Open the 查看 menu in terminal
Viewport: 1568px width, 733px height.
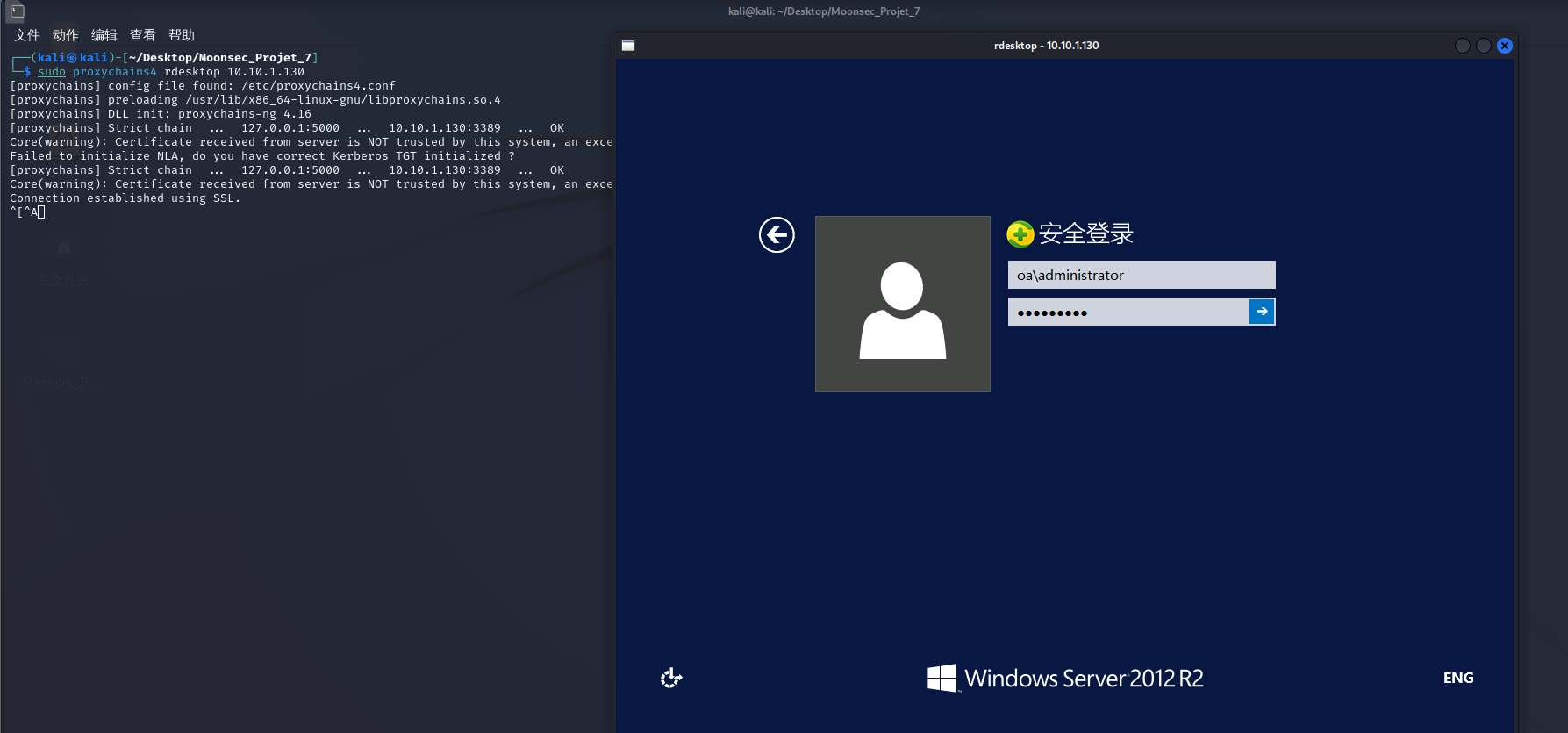pos(143,35)
